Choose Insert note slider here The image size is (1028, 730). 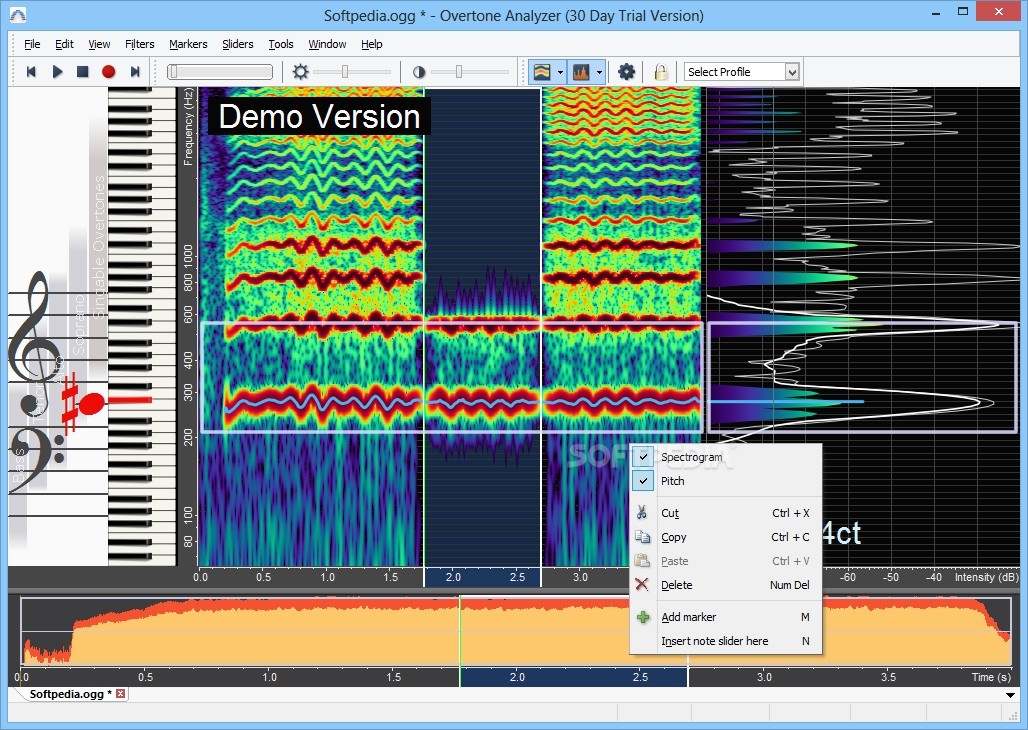726,641
